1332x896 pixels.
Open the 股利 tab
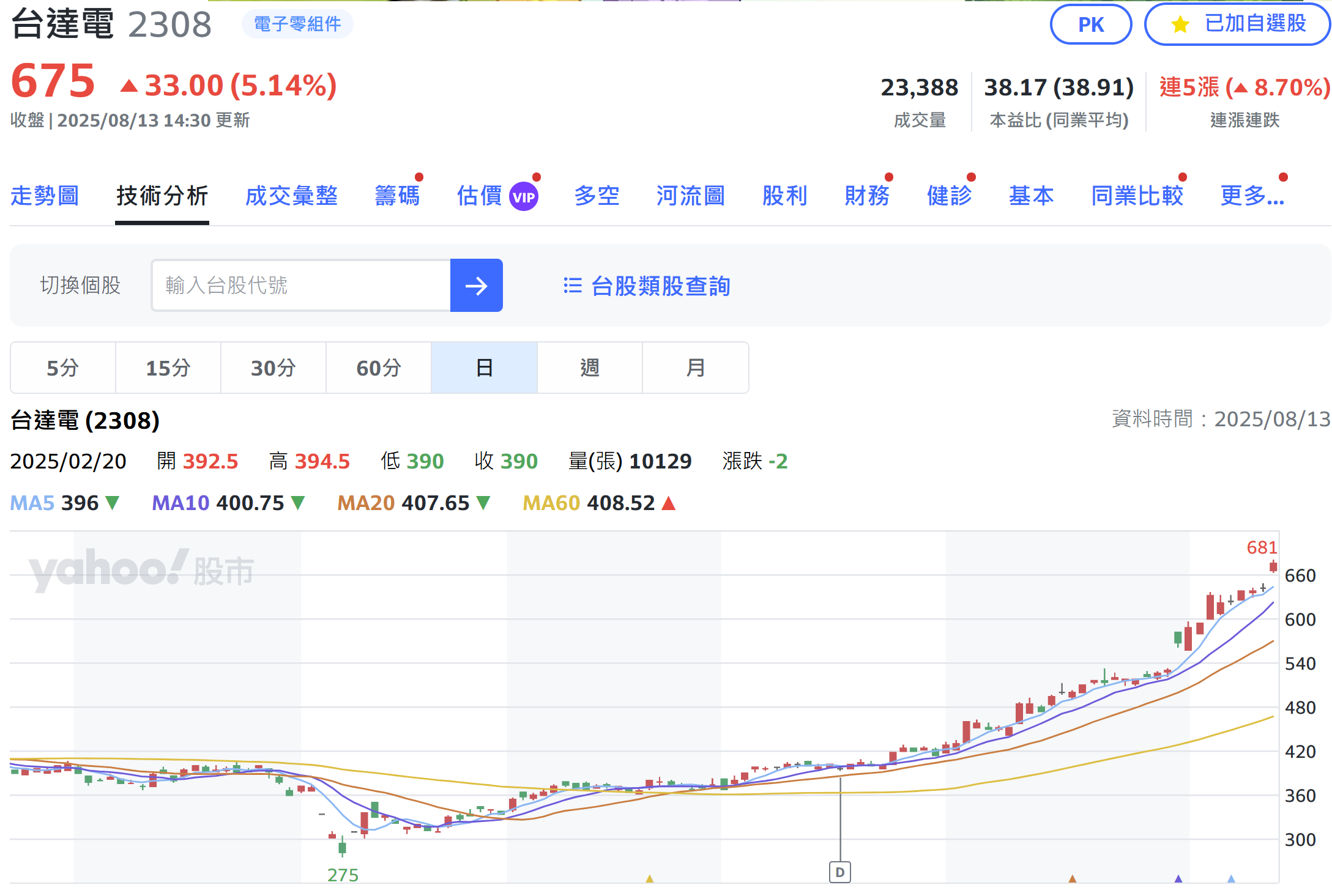click(x=785, y=196)
